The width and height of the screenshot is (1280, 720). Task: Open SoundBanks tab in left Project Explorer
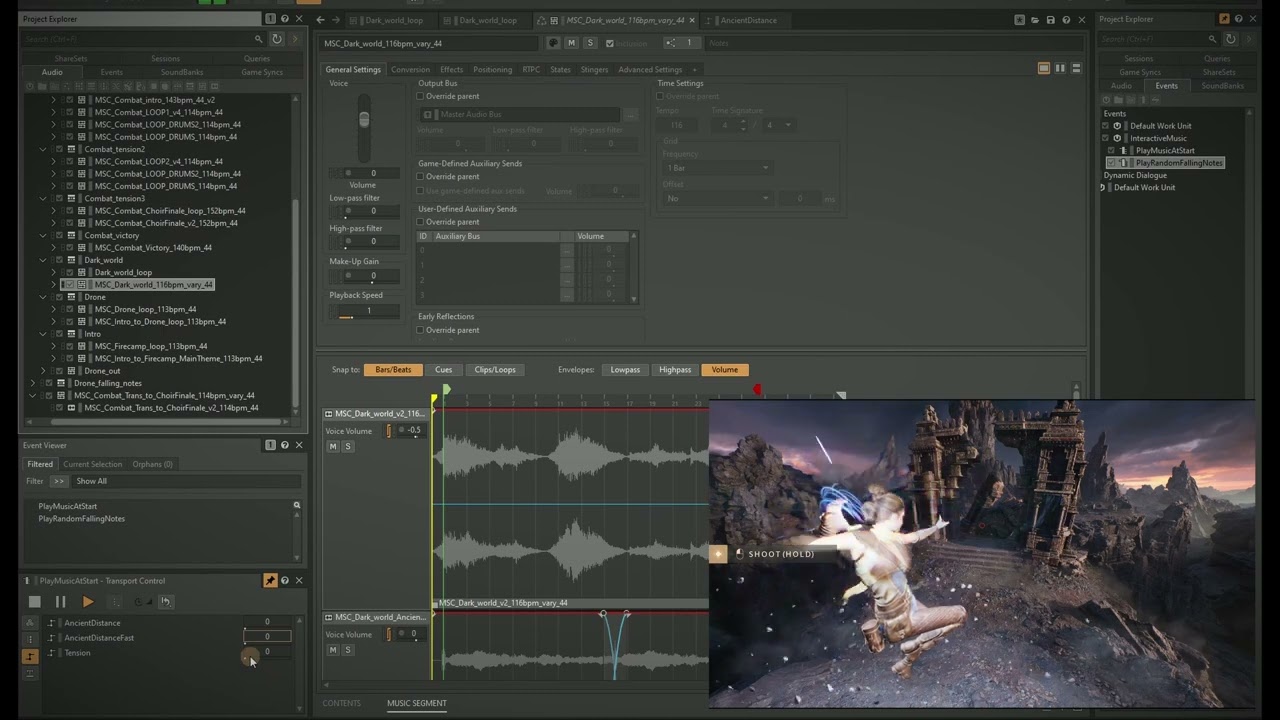click(182, 72)
